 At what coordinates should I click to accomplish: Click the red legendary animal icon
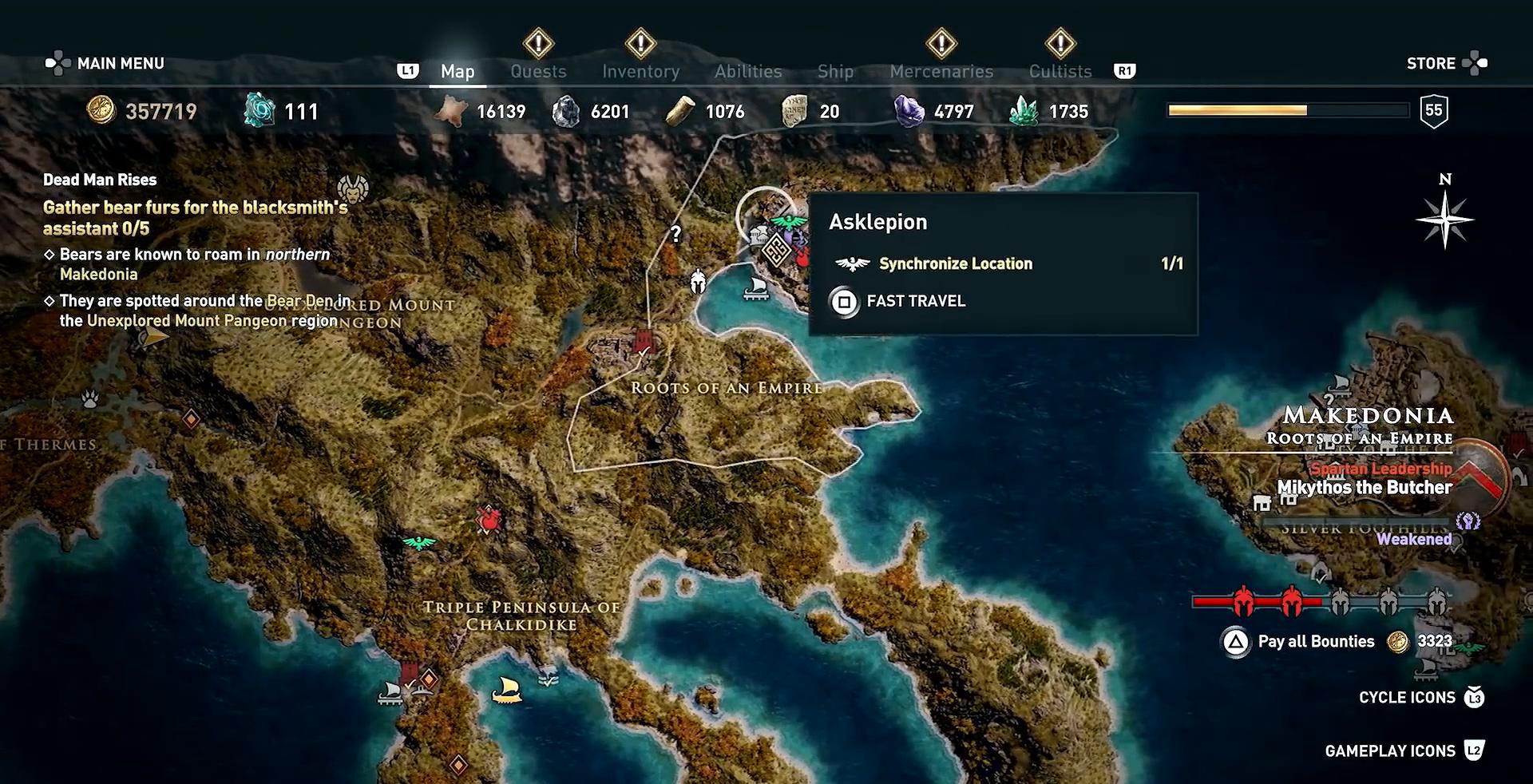tap(489, 520)
